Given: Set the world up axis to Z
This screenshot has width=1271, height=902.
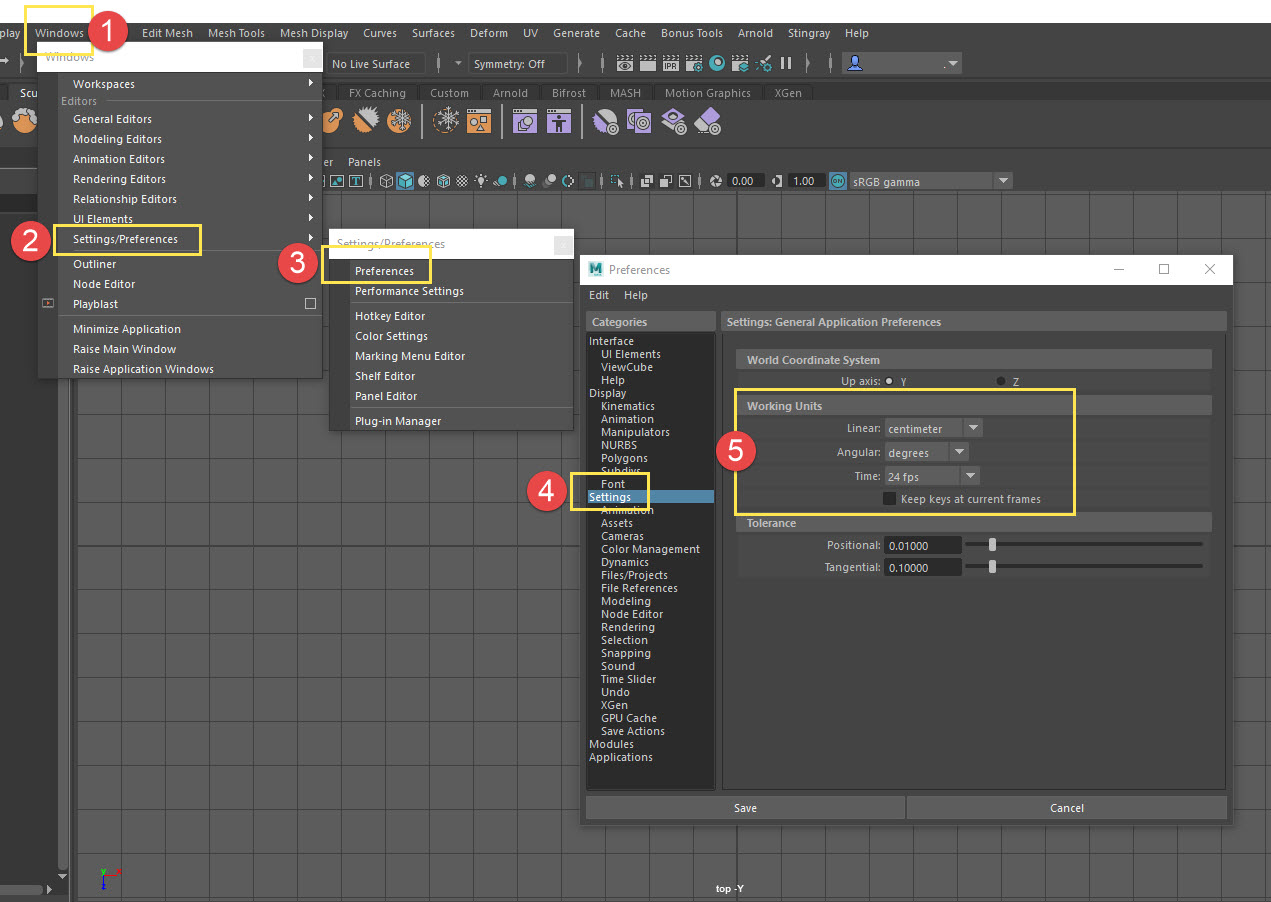Looking at the screenshot, I should 1002,380.
